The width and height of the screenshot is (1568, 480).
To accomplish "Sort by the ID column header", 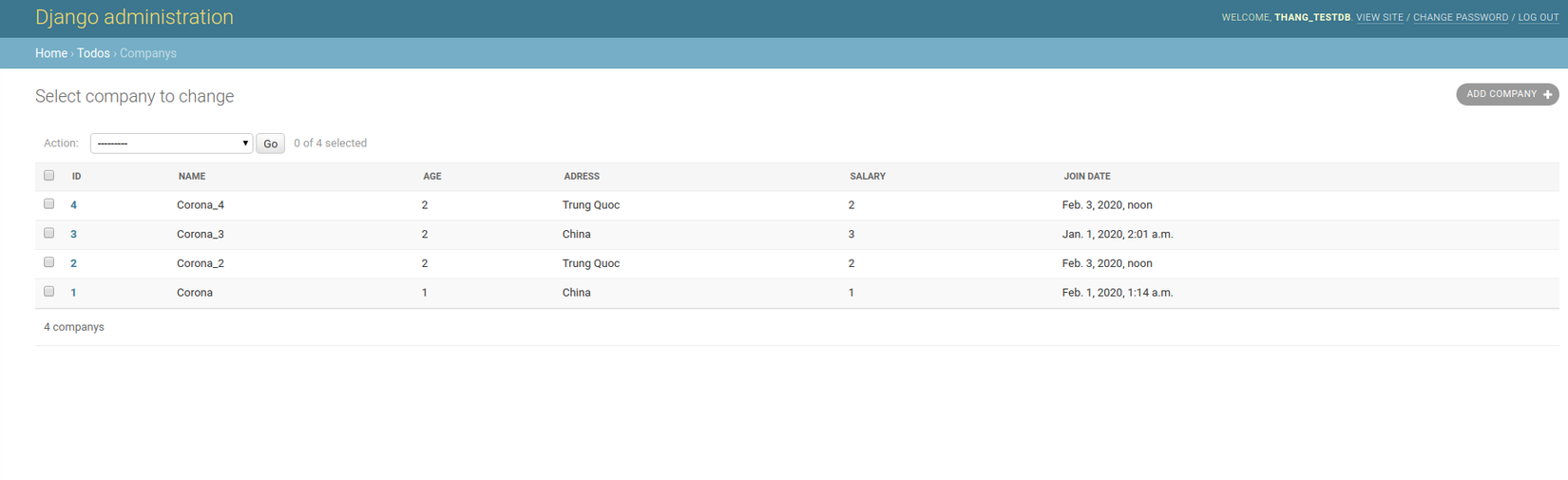I will point(77,177).
